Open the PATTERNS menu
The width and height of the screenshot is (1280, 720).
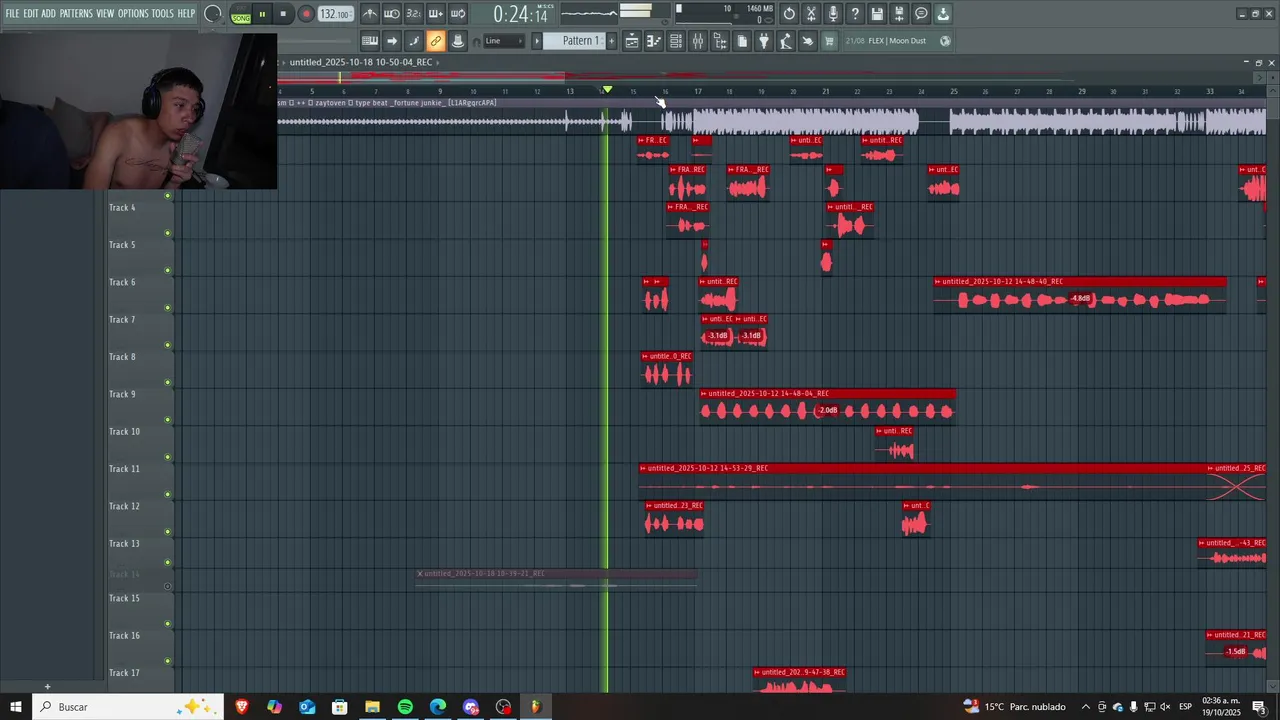(x=76, y=14)
